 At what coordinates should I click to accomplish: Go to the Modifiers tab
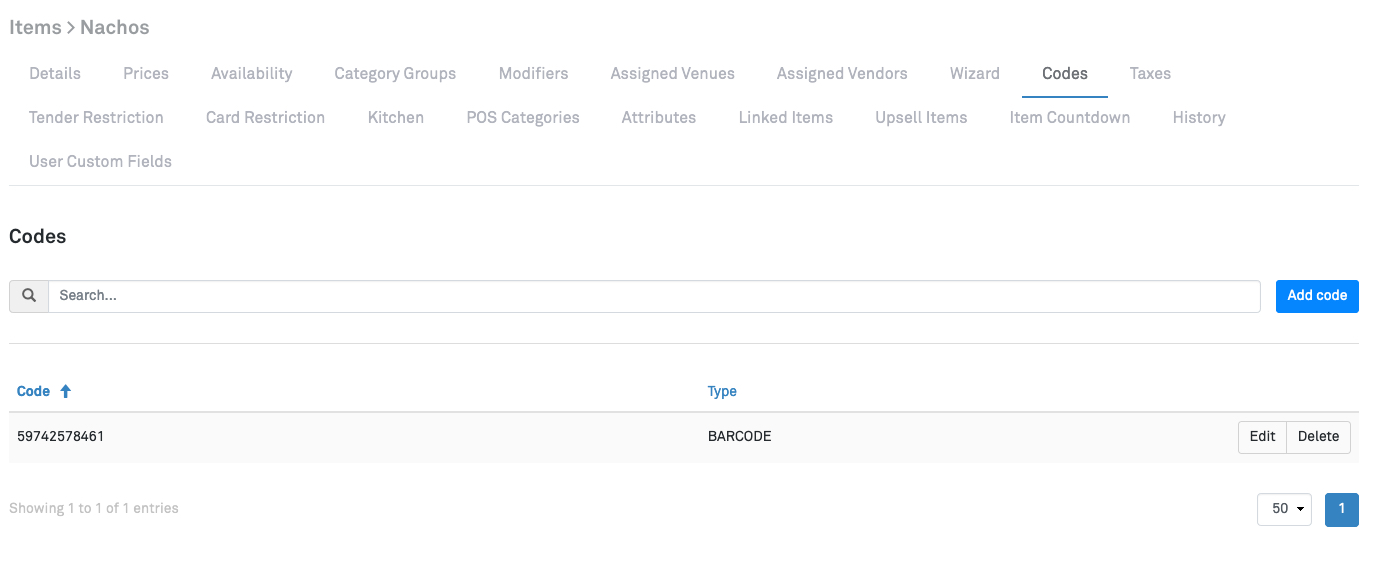click(x=533, y=74)
